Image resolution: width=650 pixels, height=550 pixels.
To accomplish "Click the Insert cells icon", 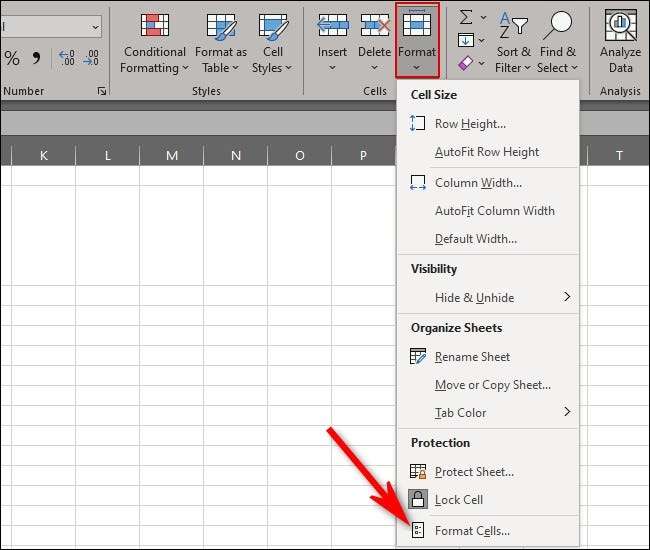I will point(332,27).
